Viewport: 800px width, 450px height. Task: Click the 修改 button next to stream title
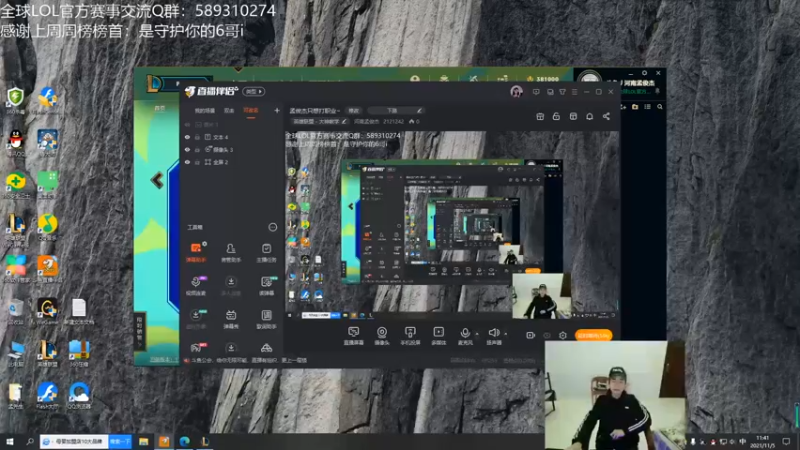click(x=354, y=110)
